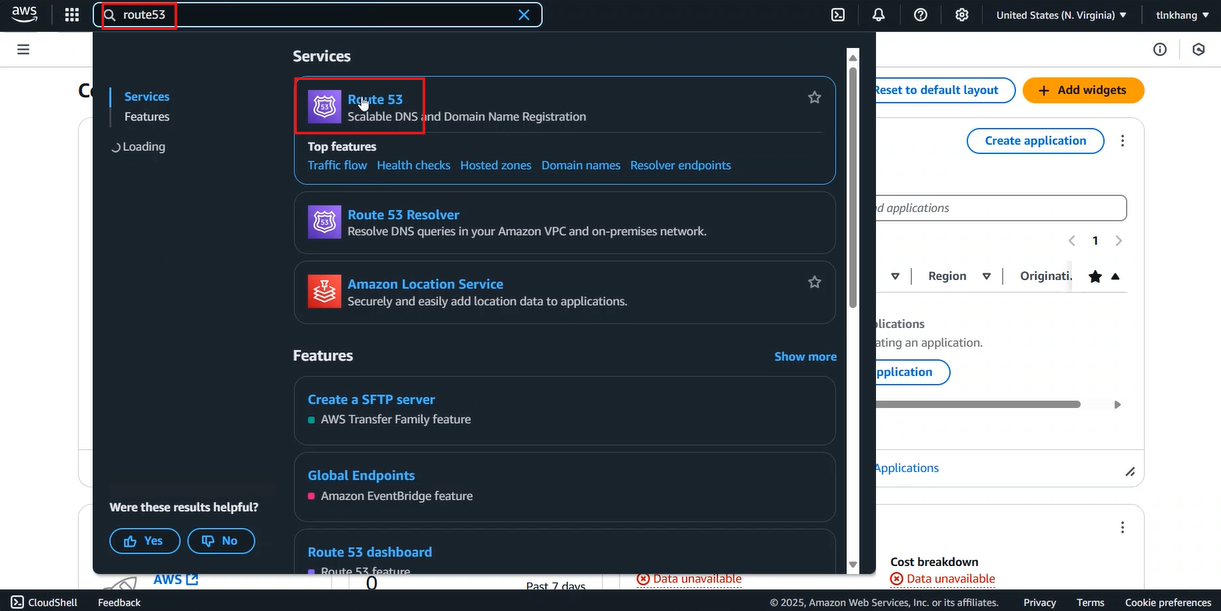Select the Services filter in search panel
This screenshot has width=1221, height=611.
tap(147, 97)
